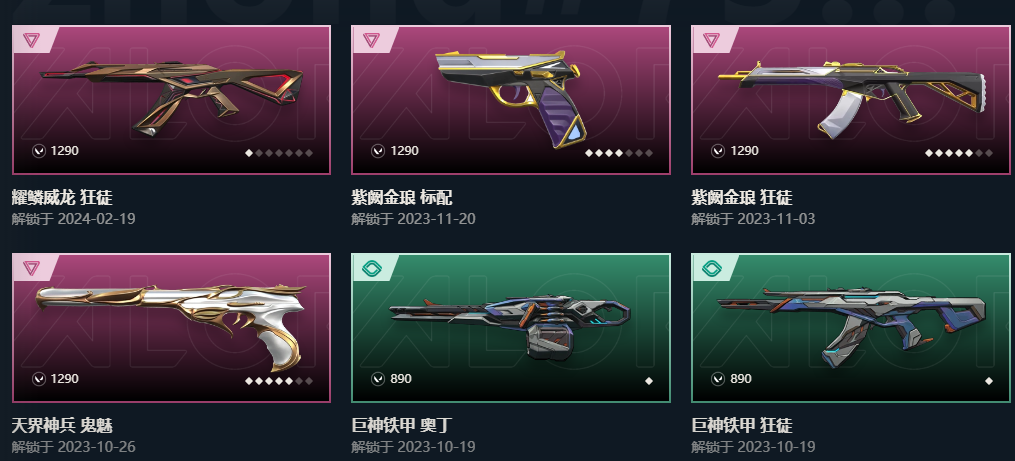The height and width of the screenshot is (461, 1015).
Task: Click the 巨神铁甲 奥丁 title text
Action: point(402,425)
